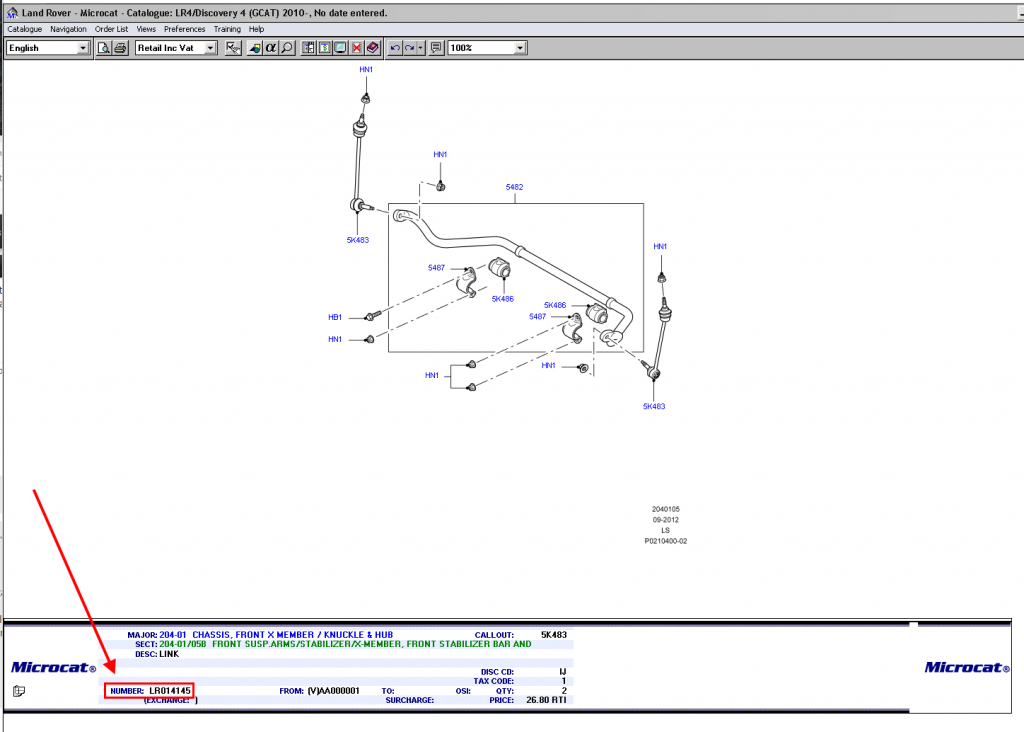The width and height of the screenshot is (1024, 732).
Task: Open the Navigation menu
Action: tap(68, 29)
